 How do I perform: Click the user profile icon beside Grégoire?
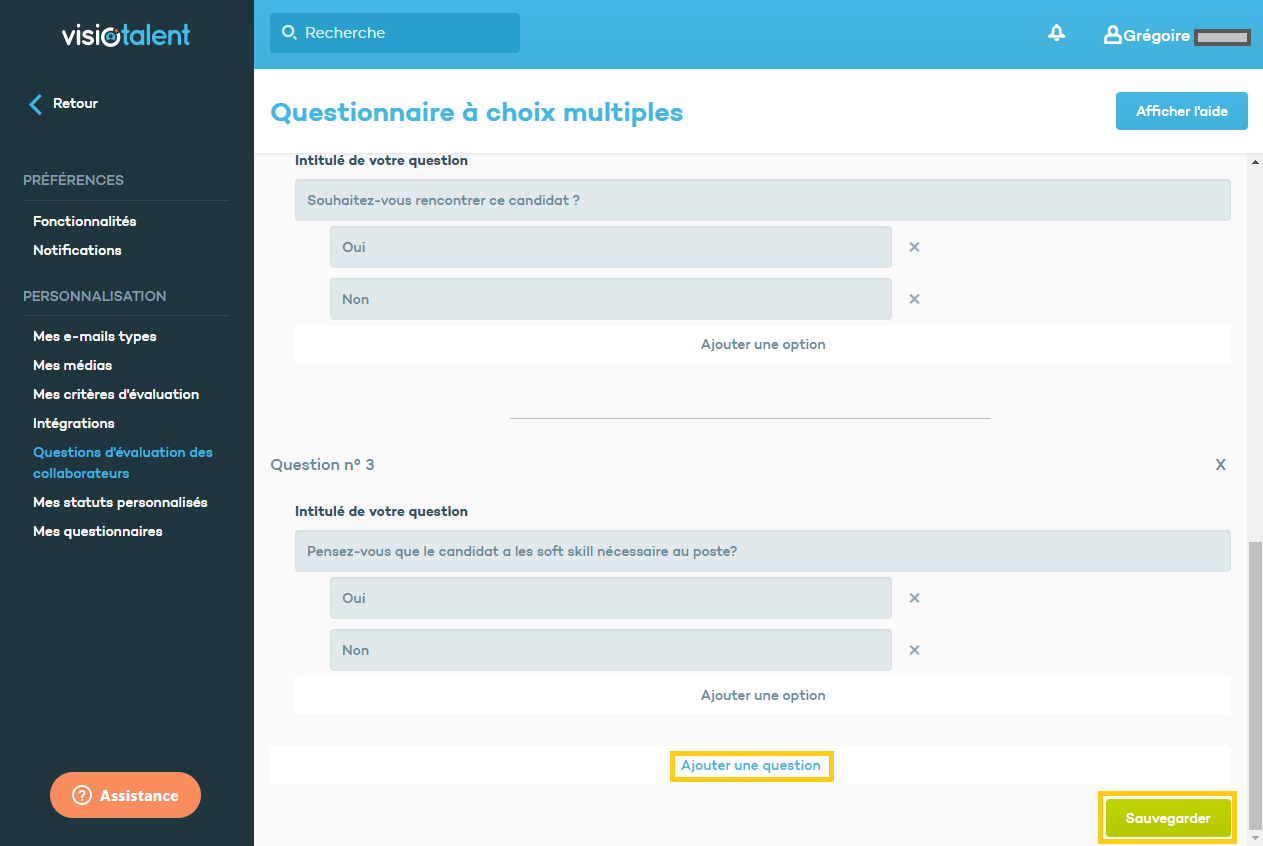coord(1112,35)
